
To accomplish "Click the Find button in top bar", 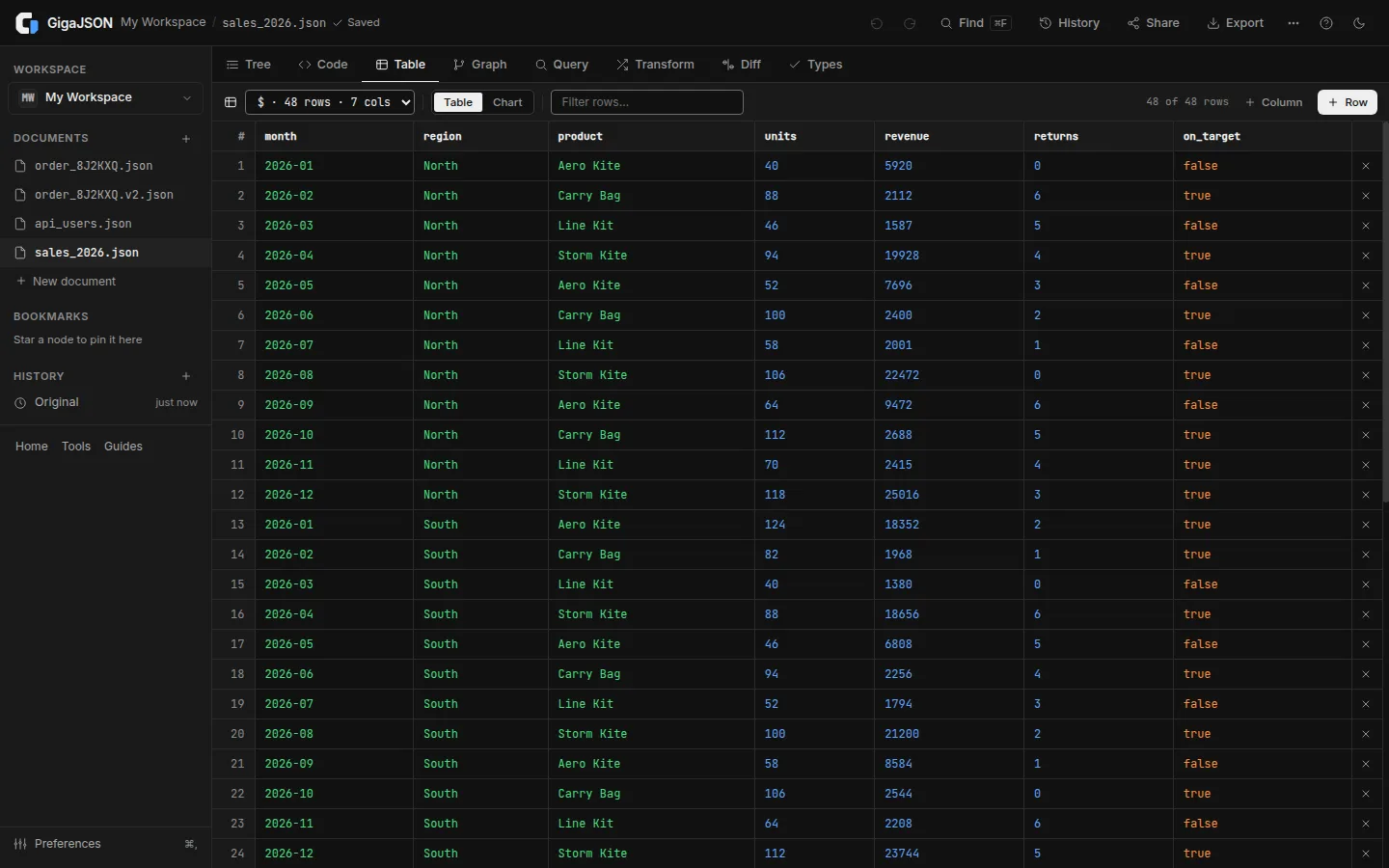I will tap(975, 23).
